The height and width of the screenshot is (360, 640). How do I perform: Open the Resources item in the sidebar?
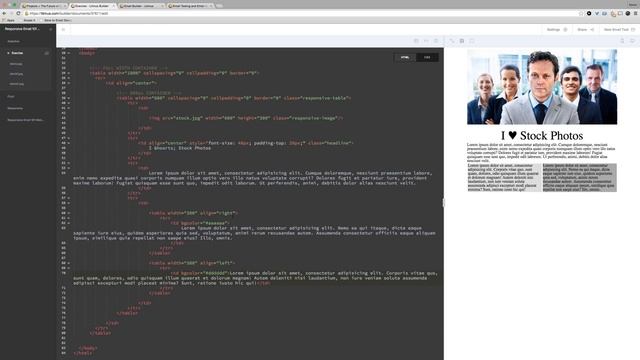click(15, 108)
